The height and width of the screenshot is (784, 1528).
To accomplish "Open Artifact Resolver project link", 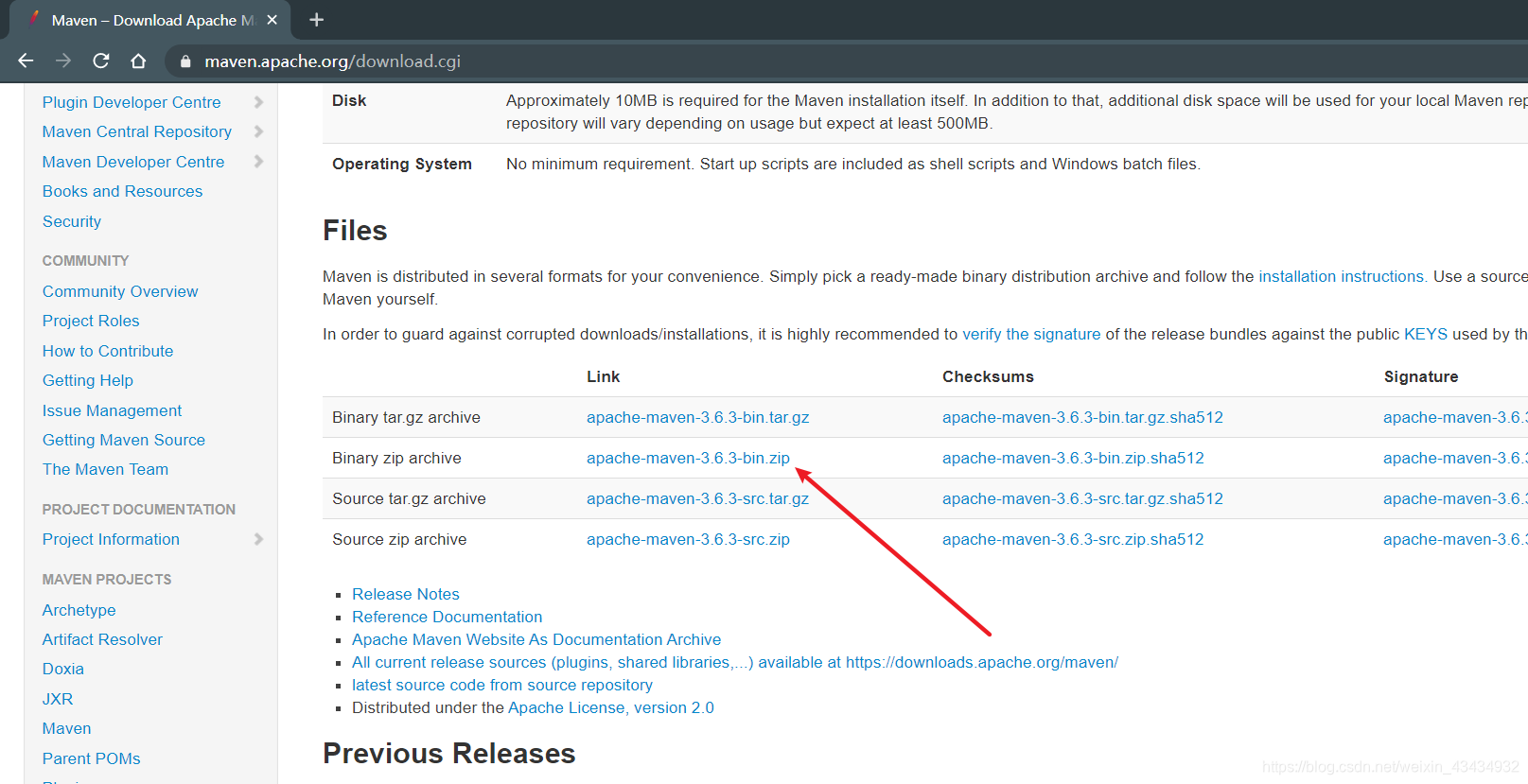I will (102, 639).
